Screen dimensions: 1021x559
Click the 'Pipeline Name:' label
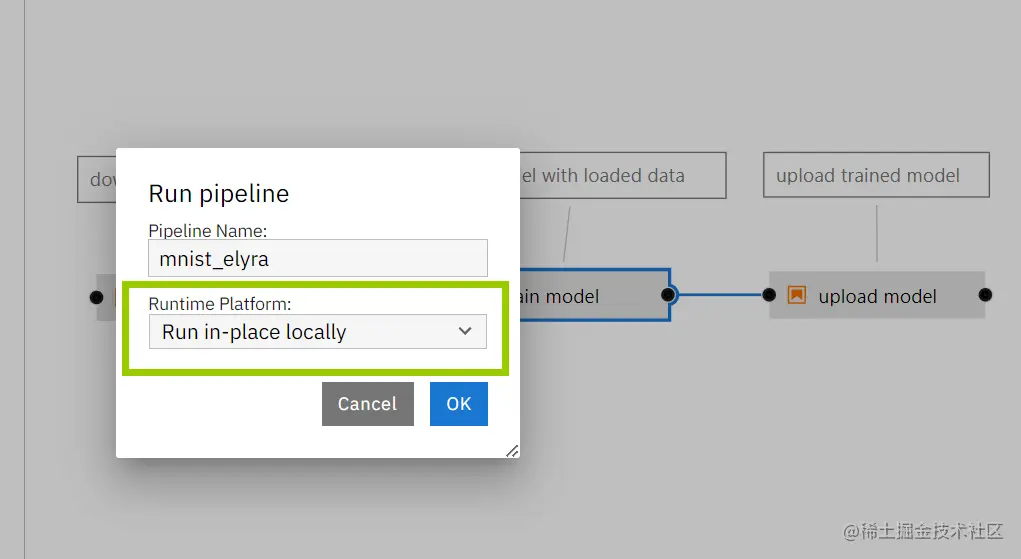(x=208, y=230)
